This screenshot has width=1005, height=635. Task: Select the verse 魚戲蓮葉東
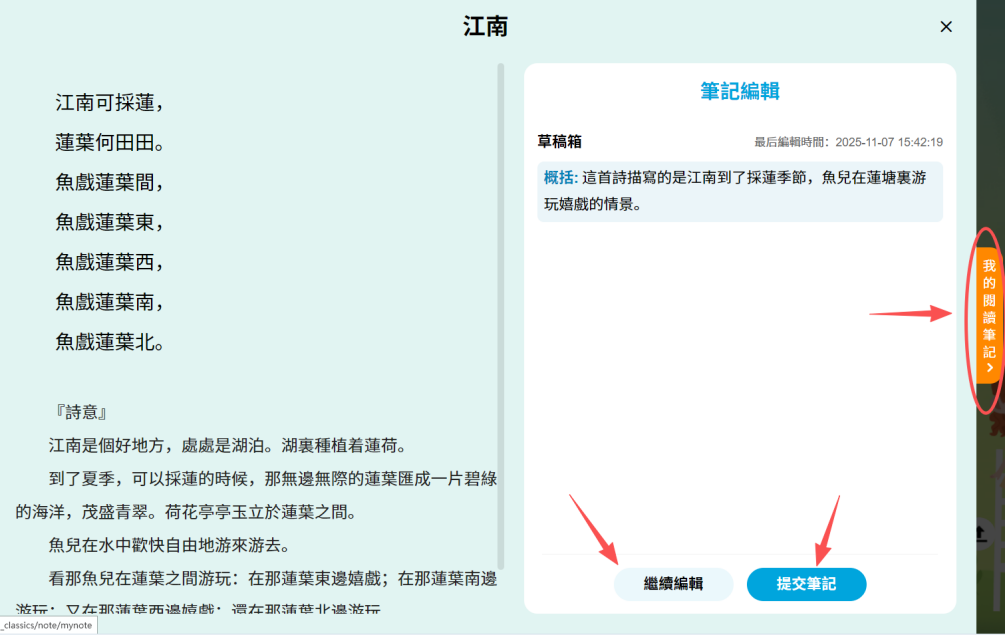point(108,222)
